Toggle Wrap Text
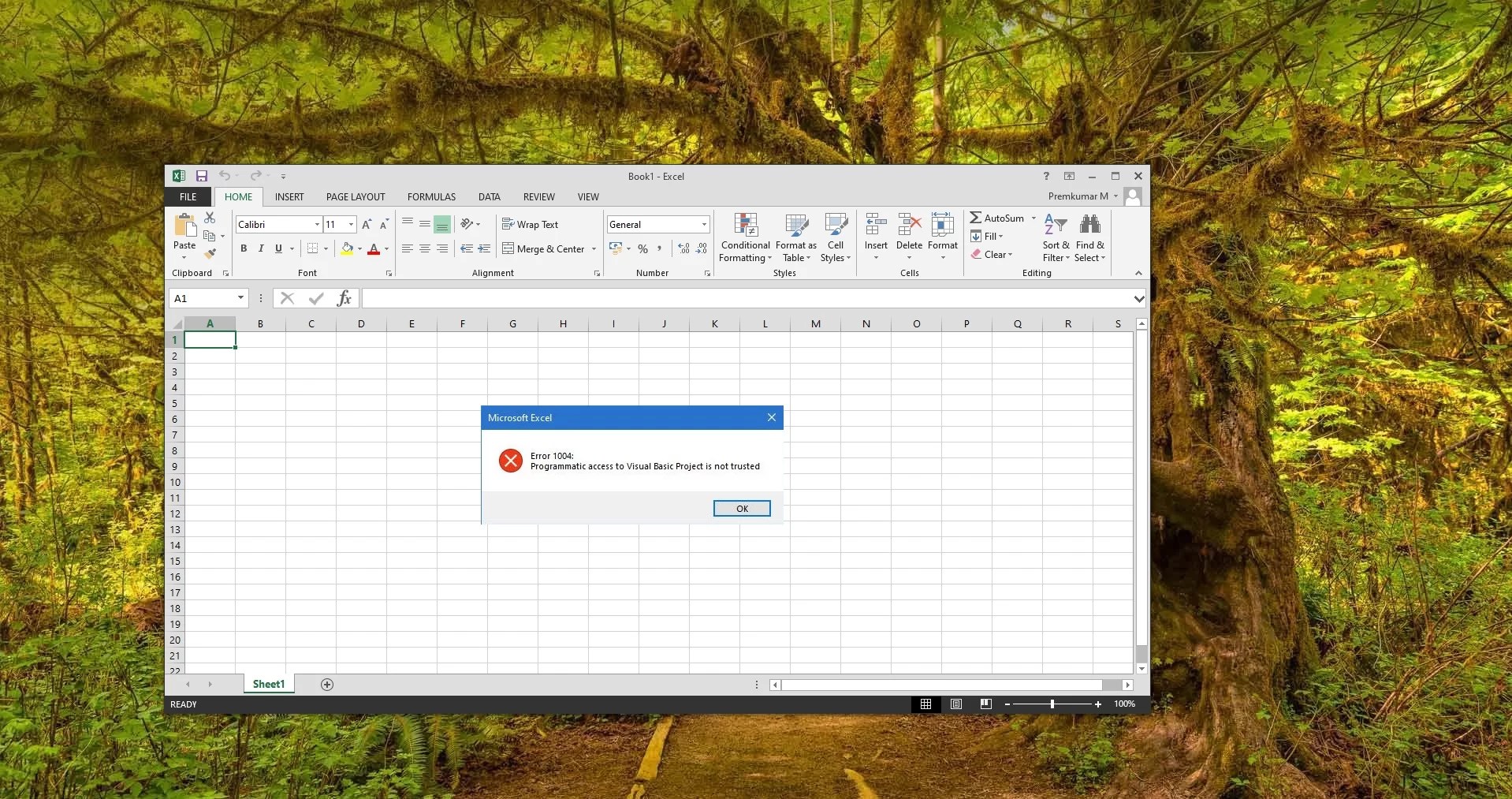Screen dimensions: 1512x799 530,225
